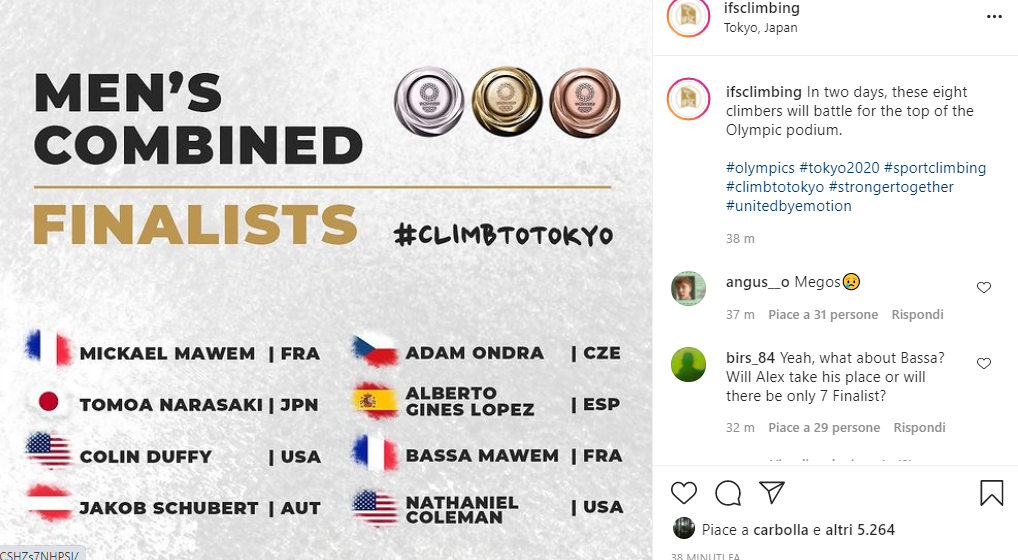
Task: Open comments via speech bubble icon
Action: pyautogui.click(x=728, y=493)
